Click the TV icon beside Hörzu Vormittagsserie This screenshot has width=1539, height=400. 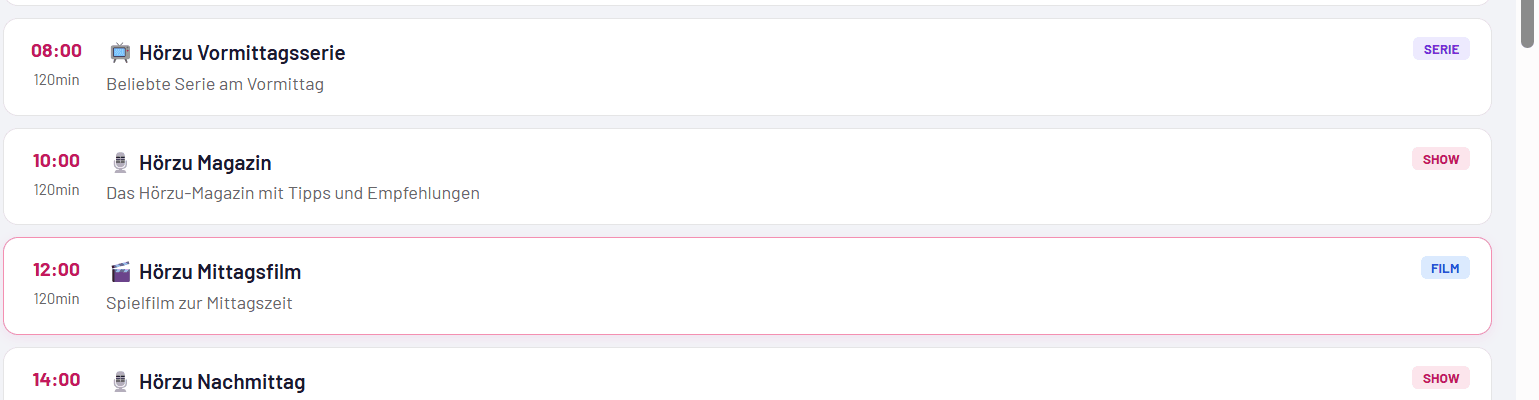pos(120,53)
